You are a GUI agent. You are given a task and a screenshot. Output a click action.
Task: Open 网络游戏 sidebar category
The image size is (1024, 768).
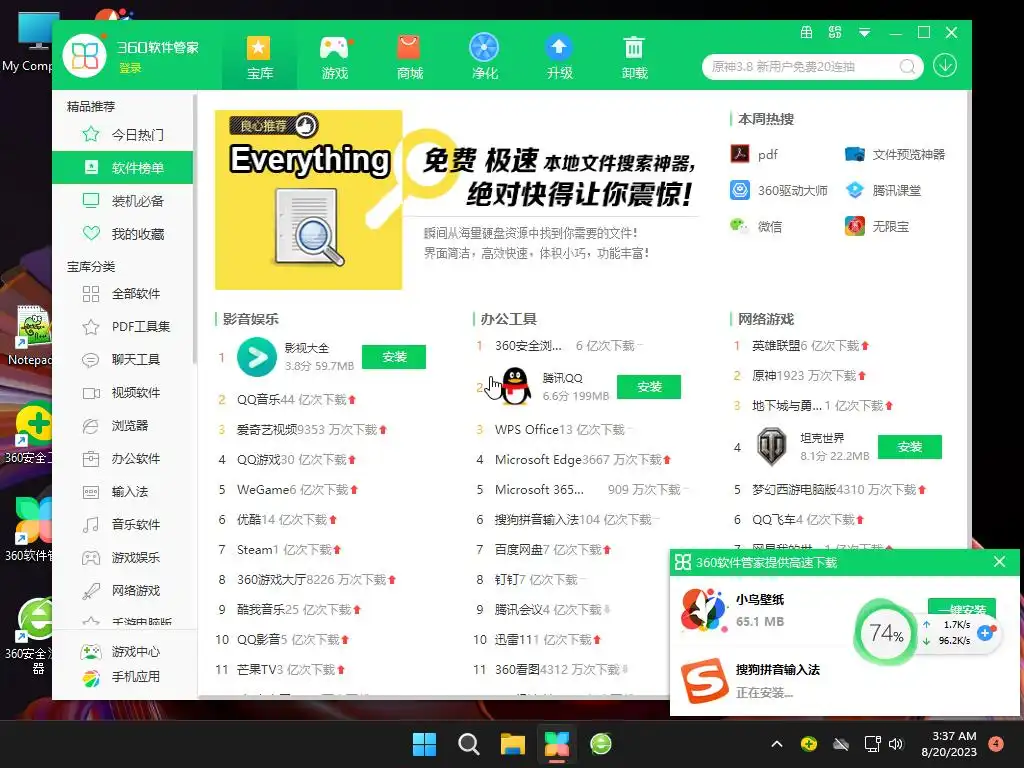click(123, 590)
